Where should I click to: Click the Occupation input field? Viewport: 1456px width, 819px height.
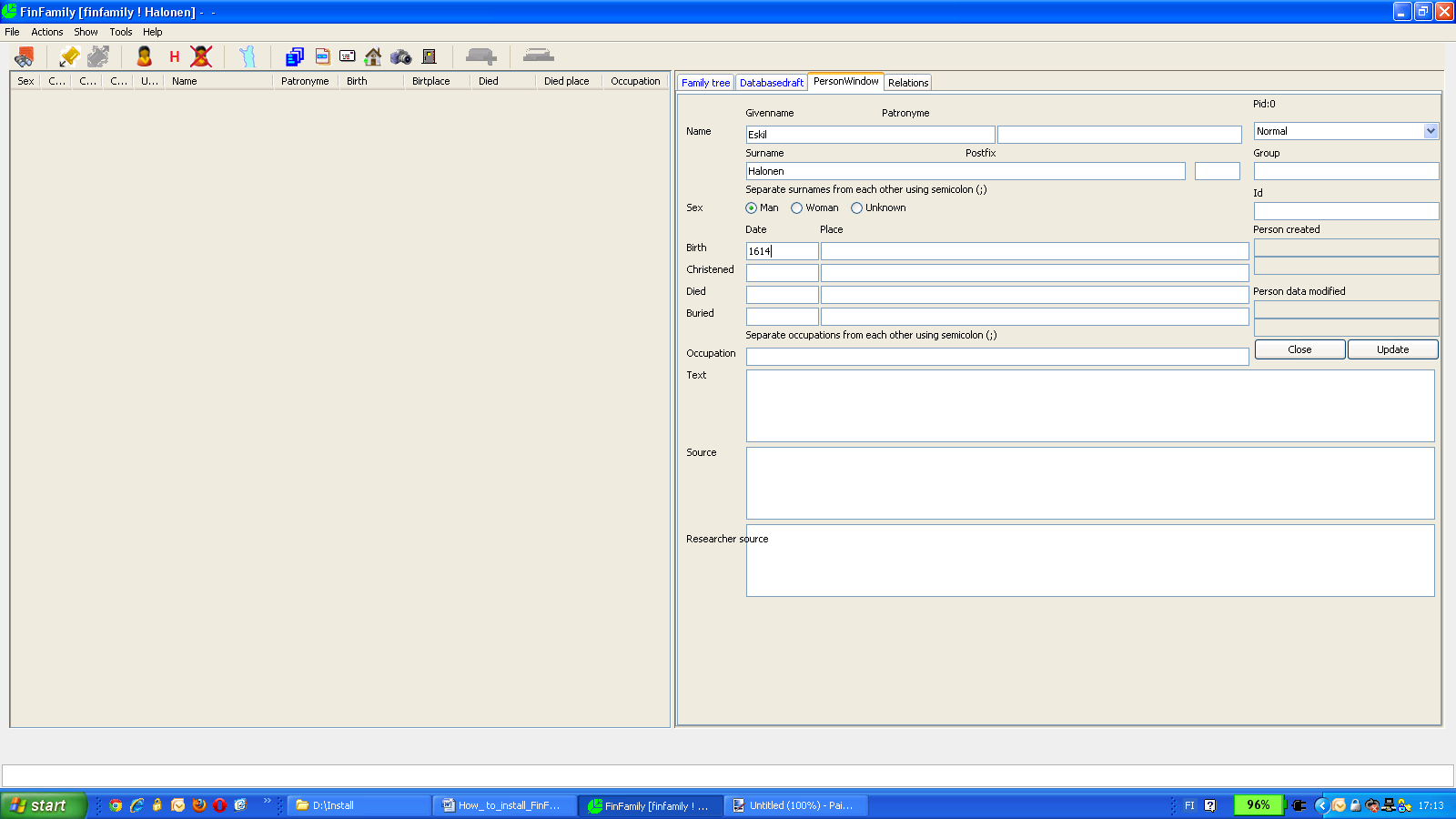[x=997, y=357]
